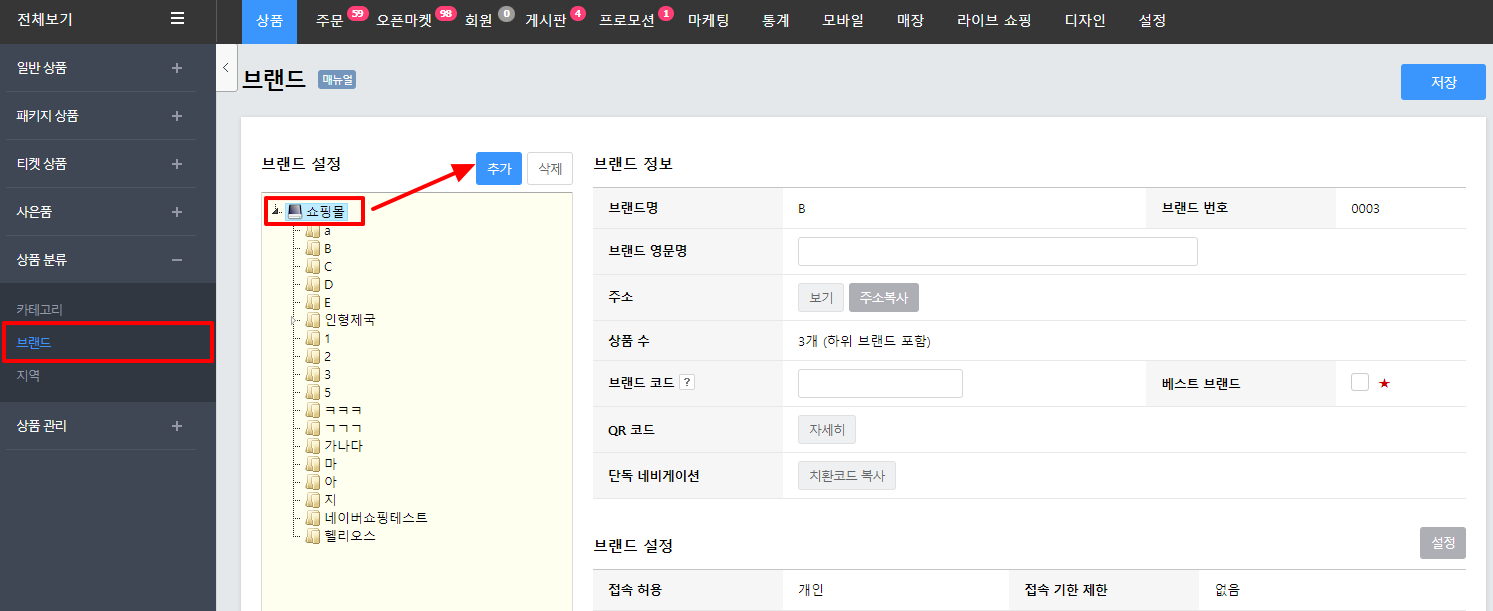1493x611 pixels.
Task: Go to 브랜드 in sidebar
Action: coord(34,343)
